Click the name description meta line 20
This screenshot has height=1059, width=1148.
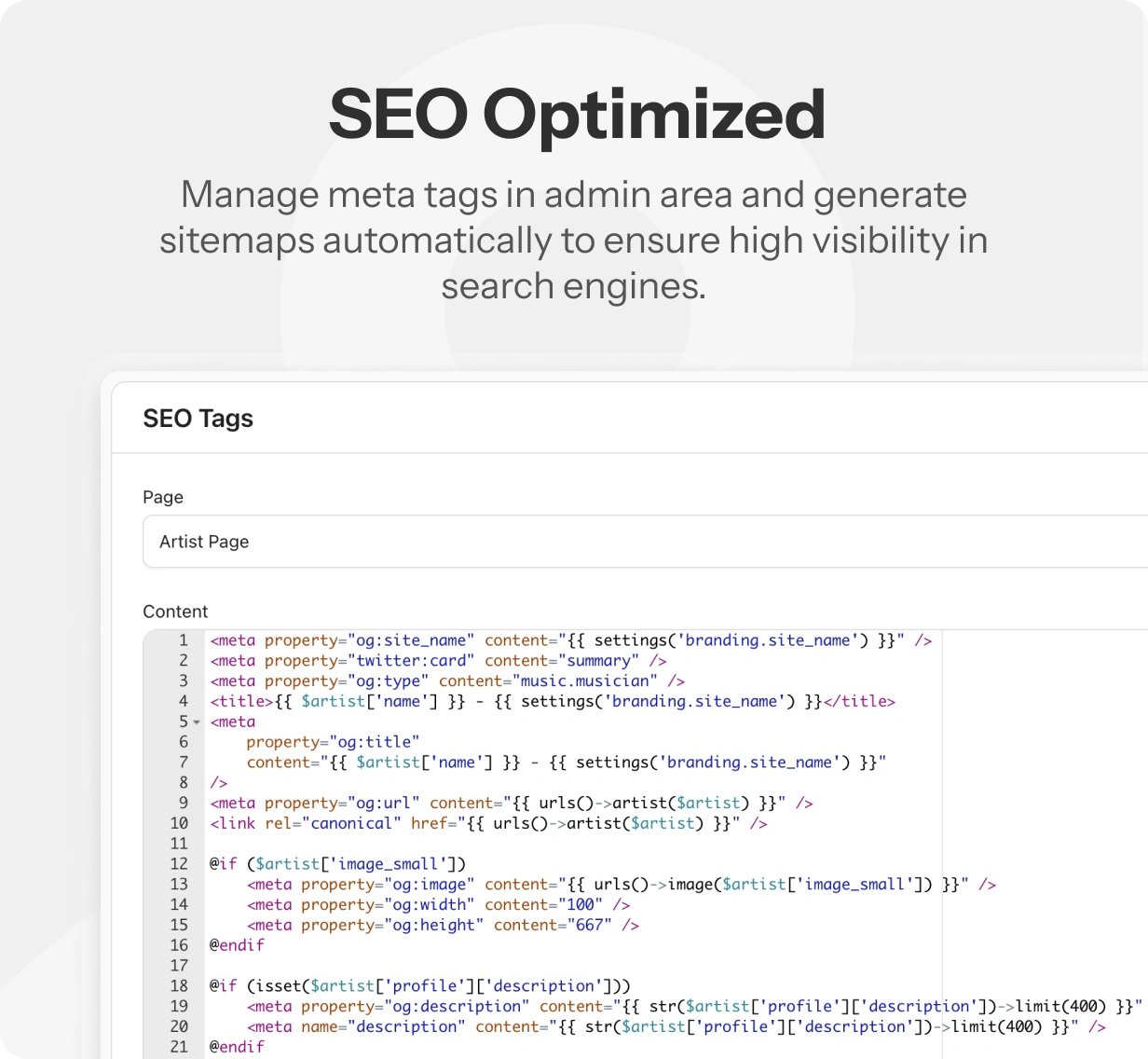(x=676, y=1027)
